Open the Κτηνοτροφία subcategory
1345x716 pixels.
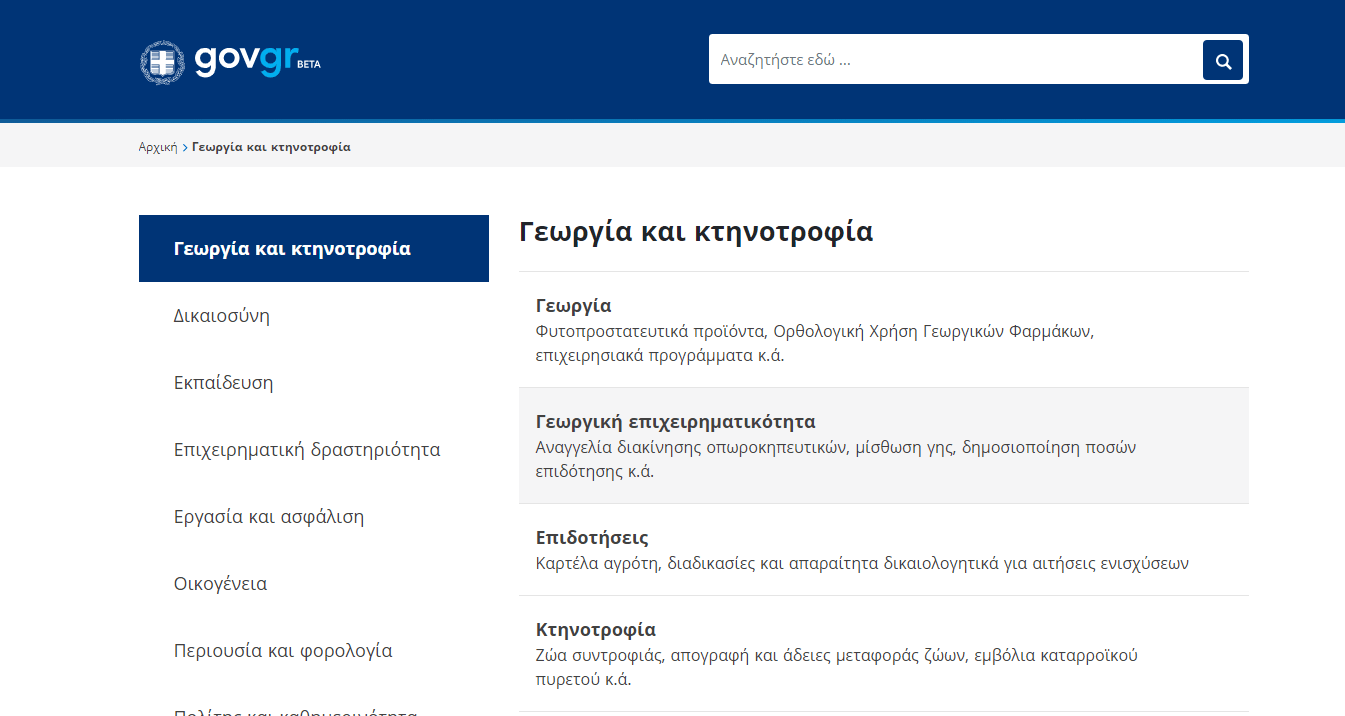pyautogui.click(x=596, y=630)
